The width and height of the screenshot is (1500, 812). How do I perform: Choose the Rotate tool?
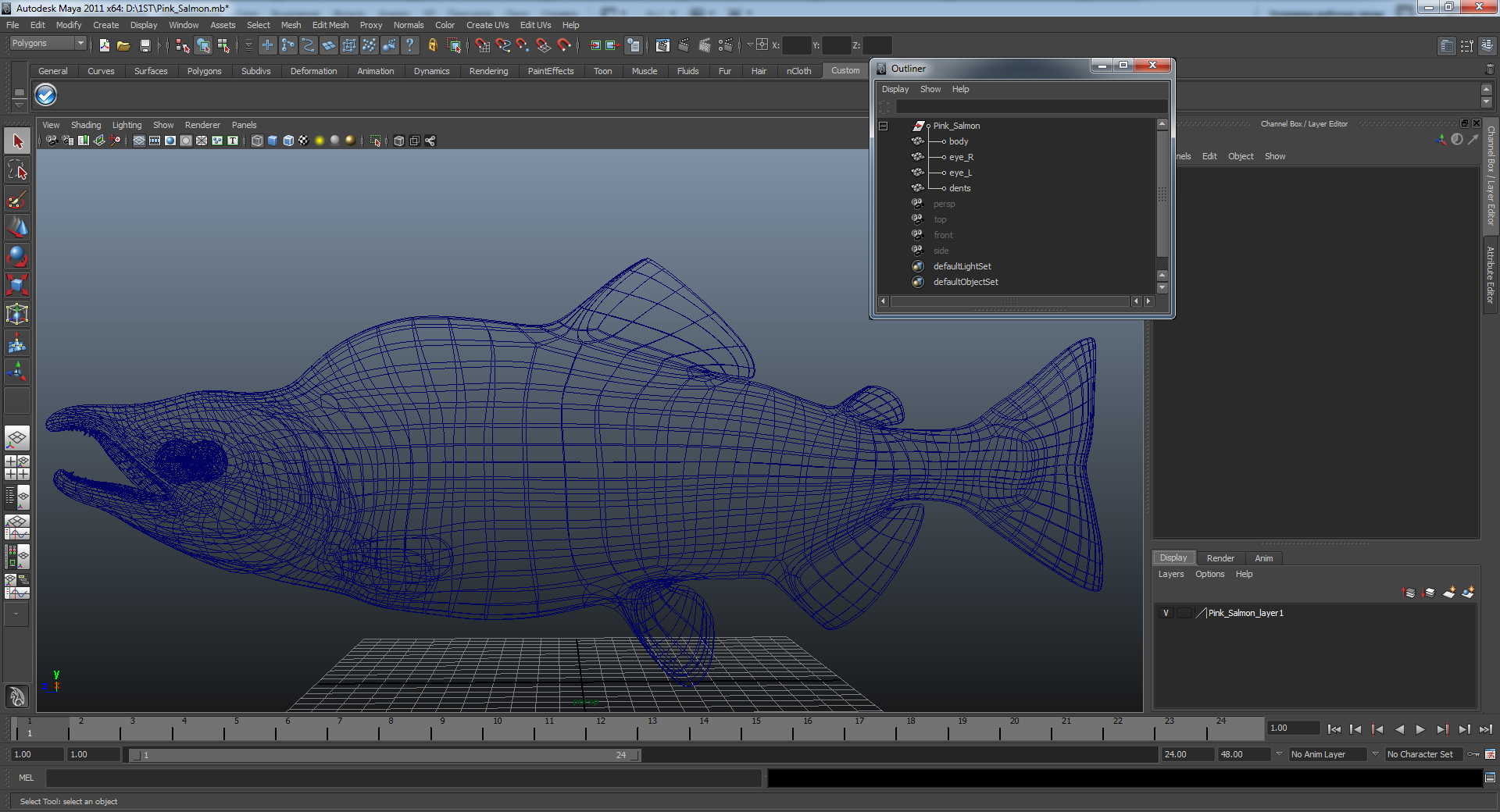click(x=17, y=256)
